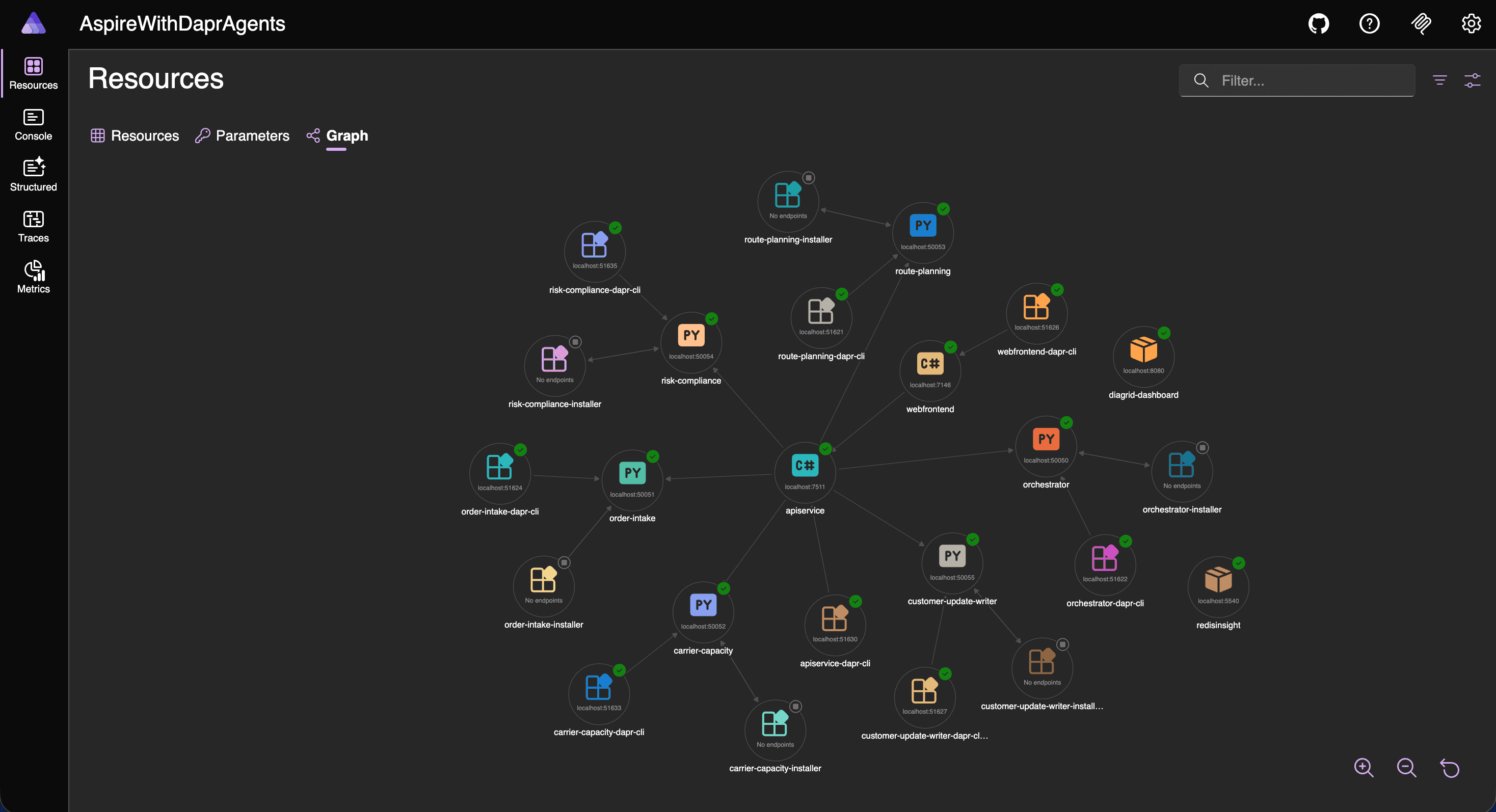Select the redisinsight container node
Viewport: 1496px width, 812px height.
(x=1218, y=587)
